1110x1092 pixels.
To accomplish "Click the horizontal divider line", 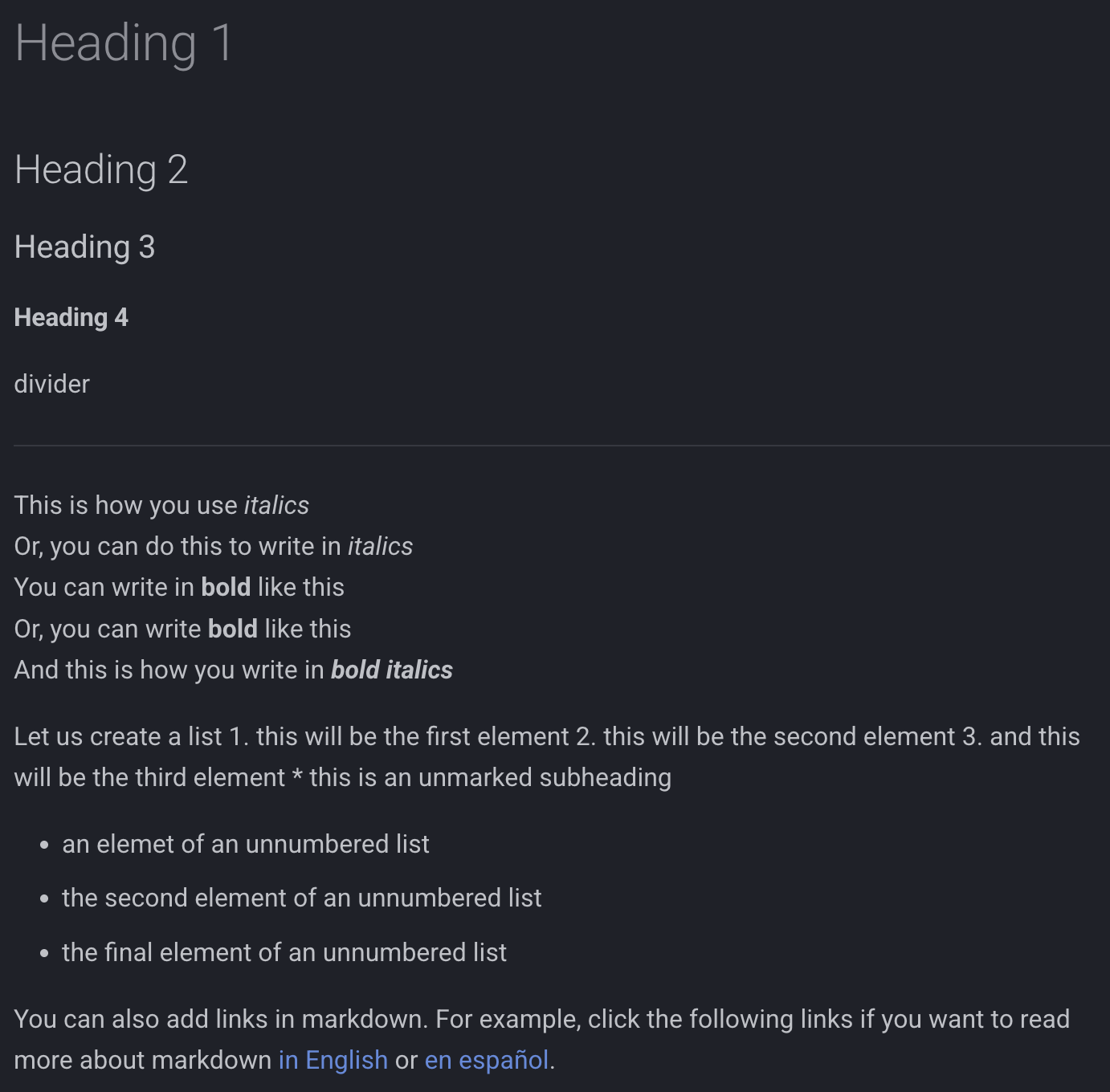I will click(561, 446).
